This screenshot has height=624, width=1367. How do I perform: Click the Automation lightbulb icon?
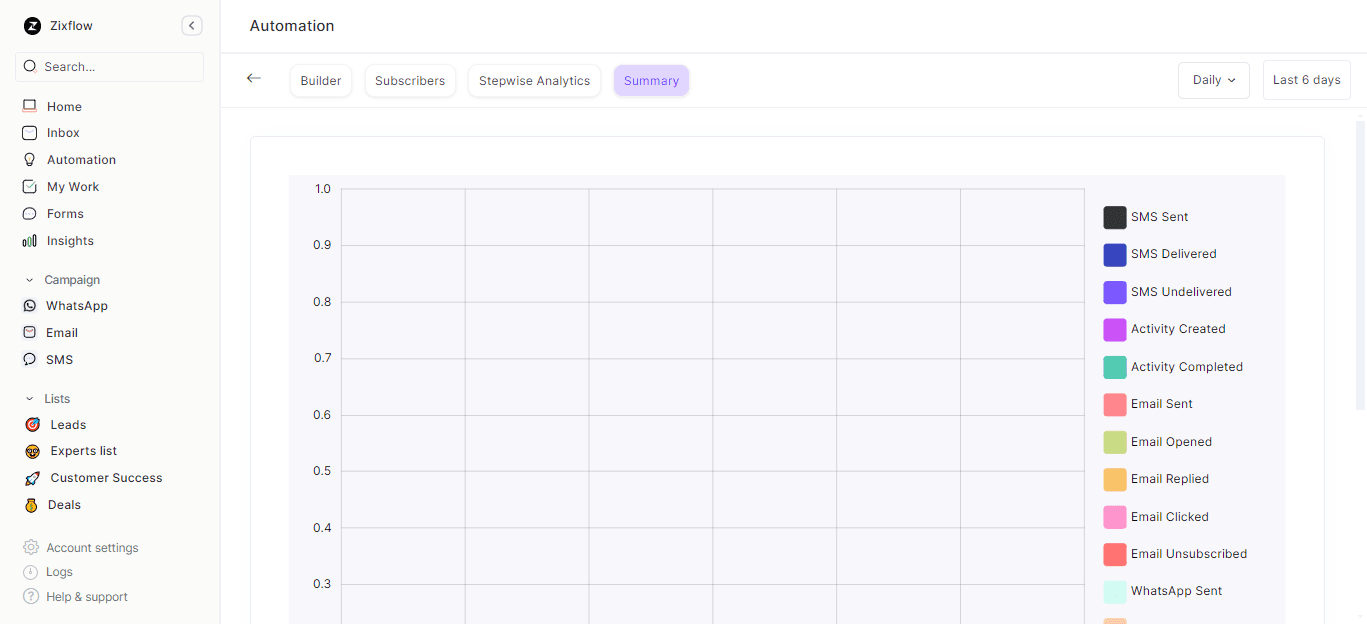(30, 160)
